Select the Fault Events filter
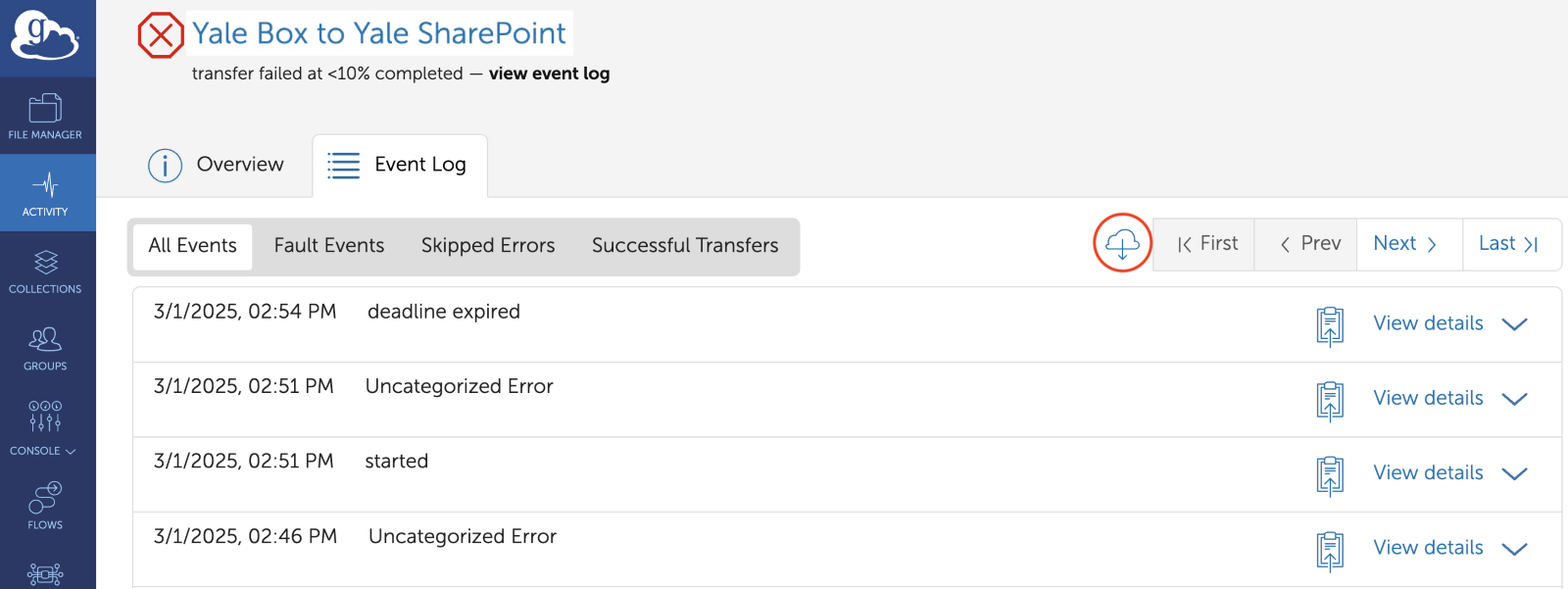The width and height of the screenshot is (1568, 589). click(329, 246)
